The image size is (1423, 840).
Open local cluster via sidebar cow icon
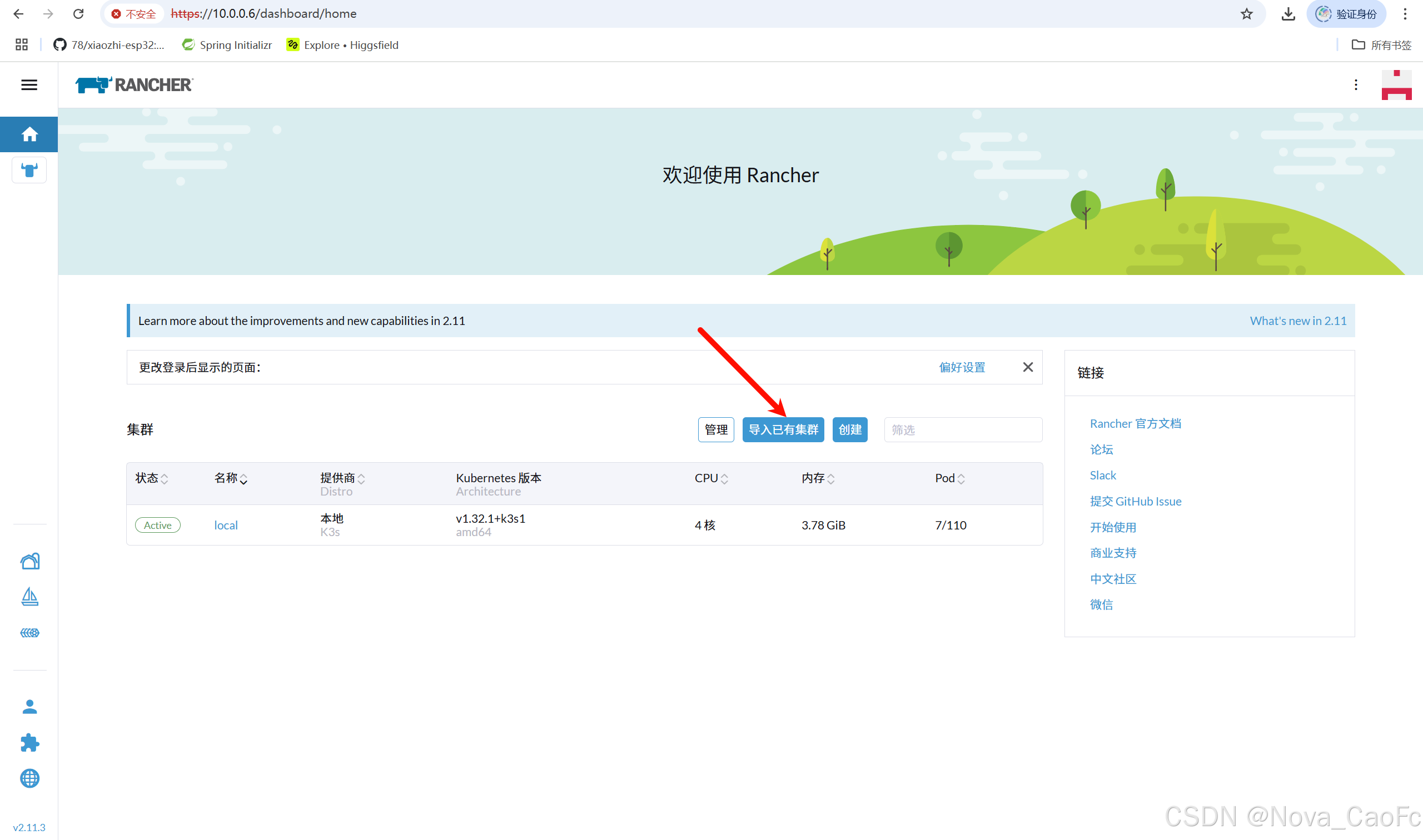[x=29, y=170]
